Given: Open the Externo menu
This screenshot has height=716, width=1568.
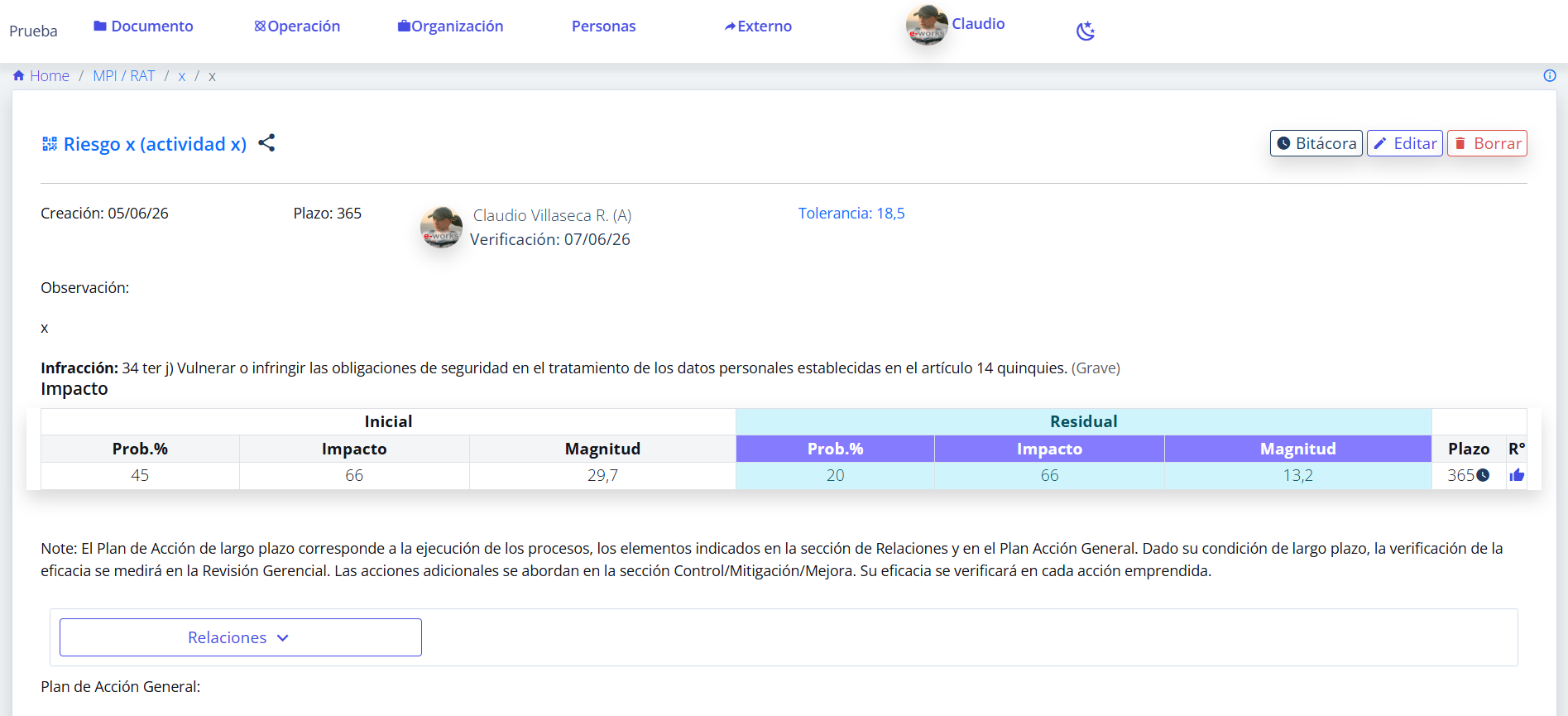Looking at the screenshot, I should pyautogui.click(x=758, y=26).
